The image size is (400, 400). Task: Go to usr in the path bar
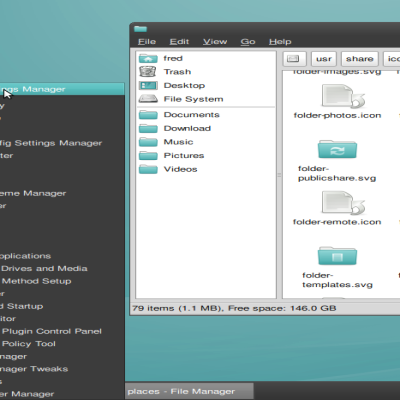point(324,59)
